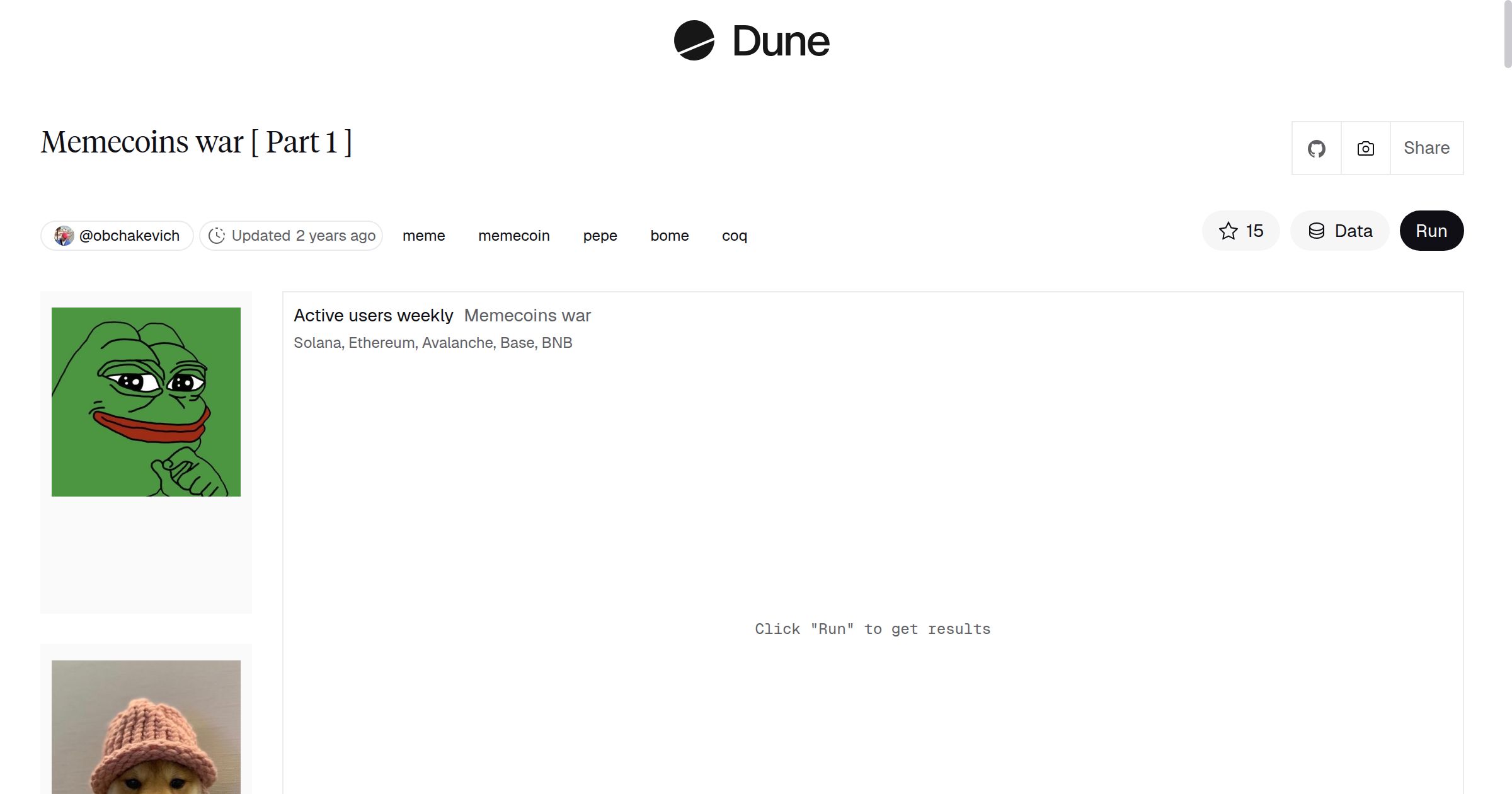Open @obchakevich's profile
1512x794 pixels.
[129, 235]
